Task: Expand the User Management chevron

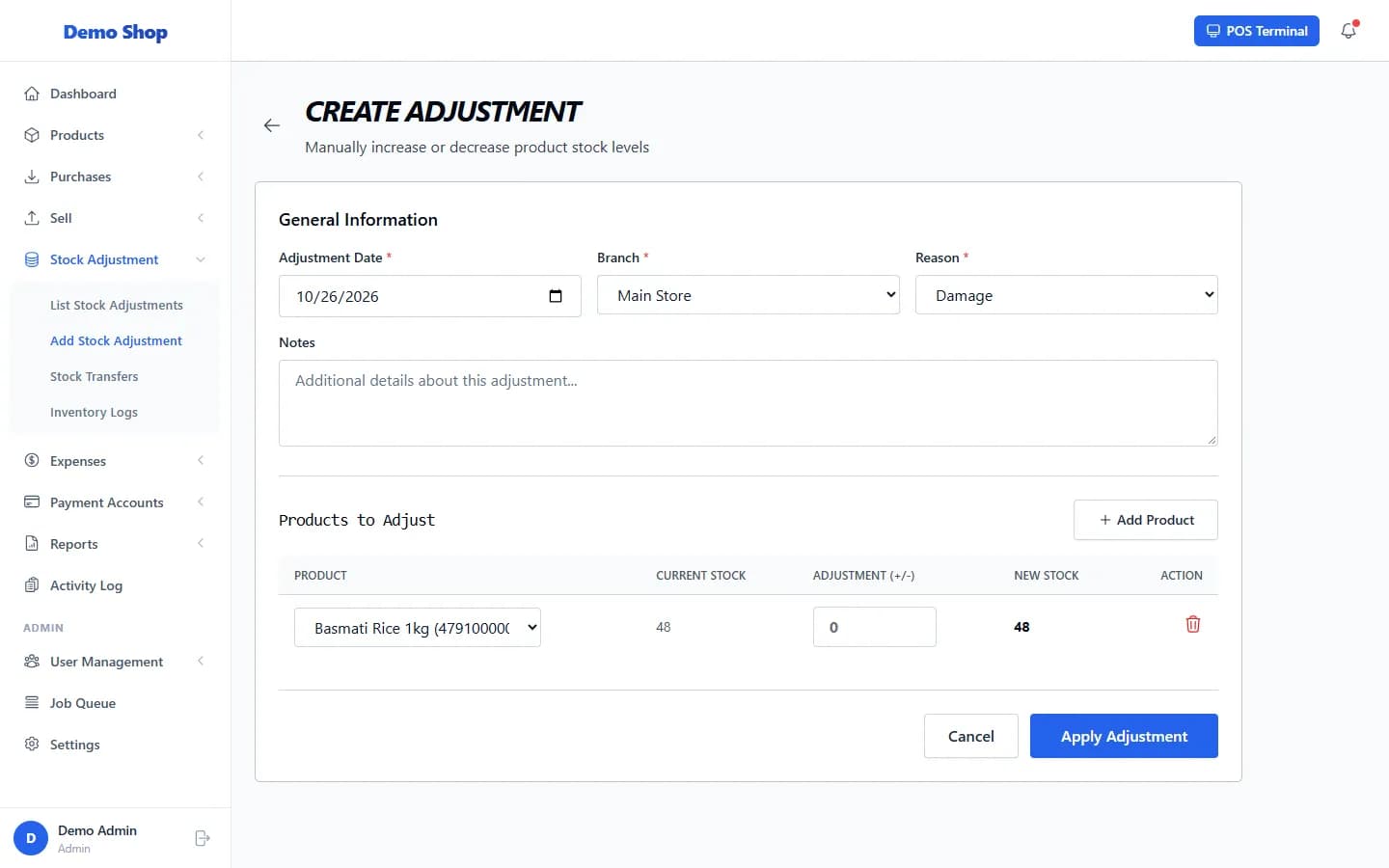Action: [x=201, y=662]
